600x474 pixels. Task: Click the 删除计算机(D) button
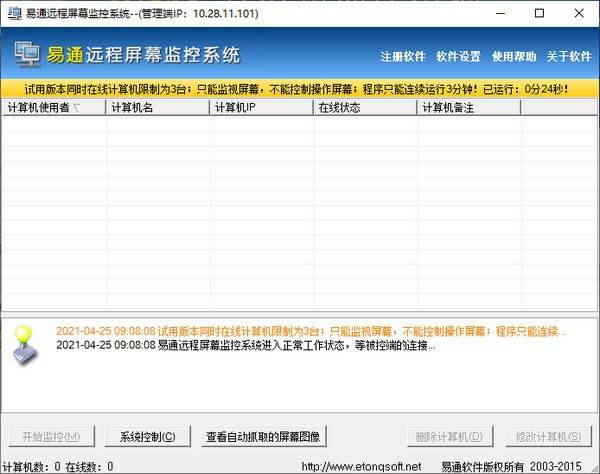pos(450,437)
